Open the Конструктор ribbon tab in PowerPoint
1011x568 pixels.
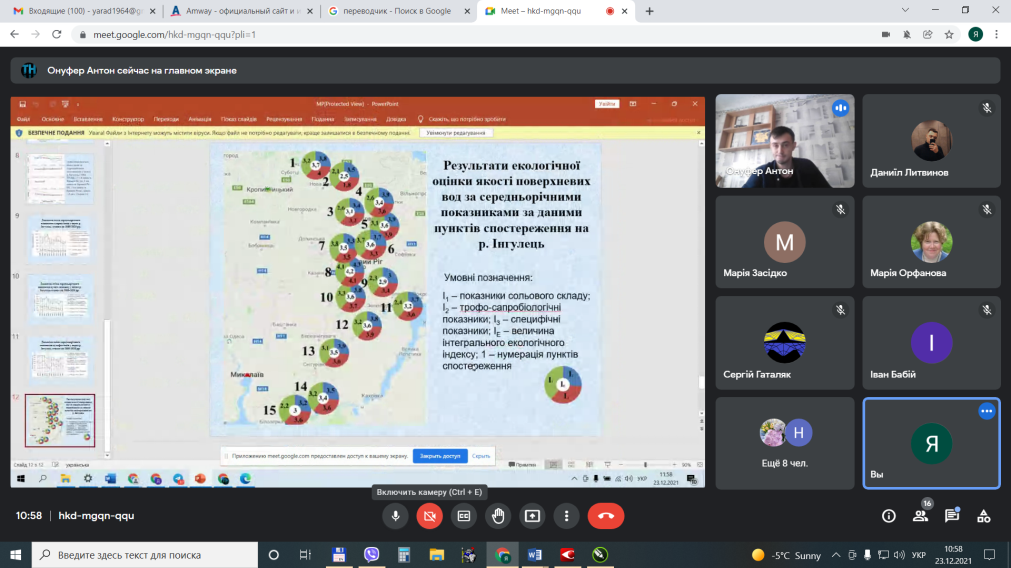128,119
